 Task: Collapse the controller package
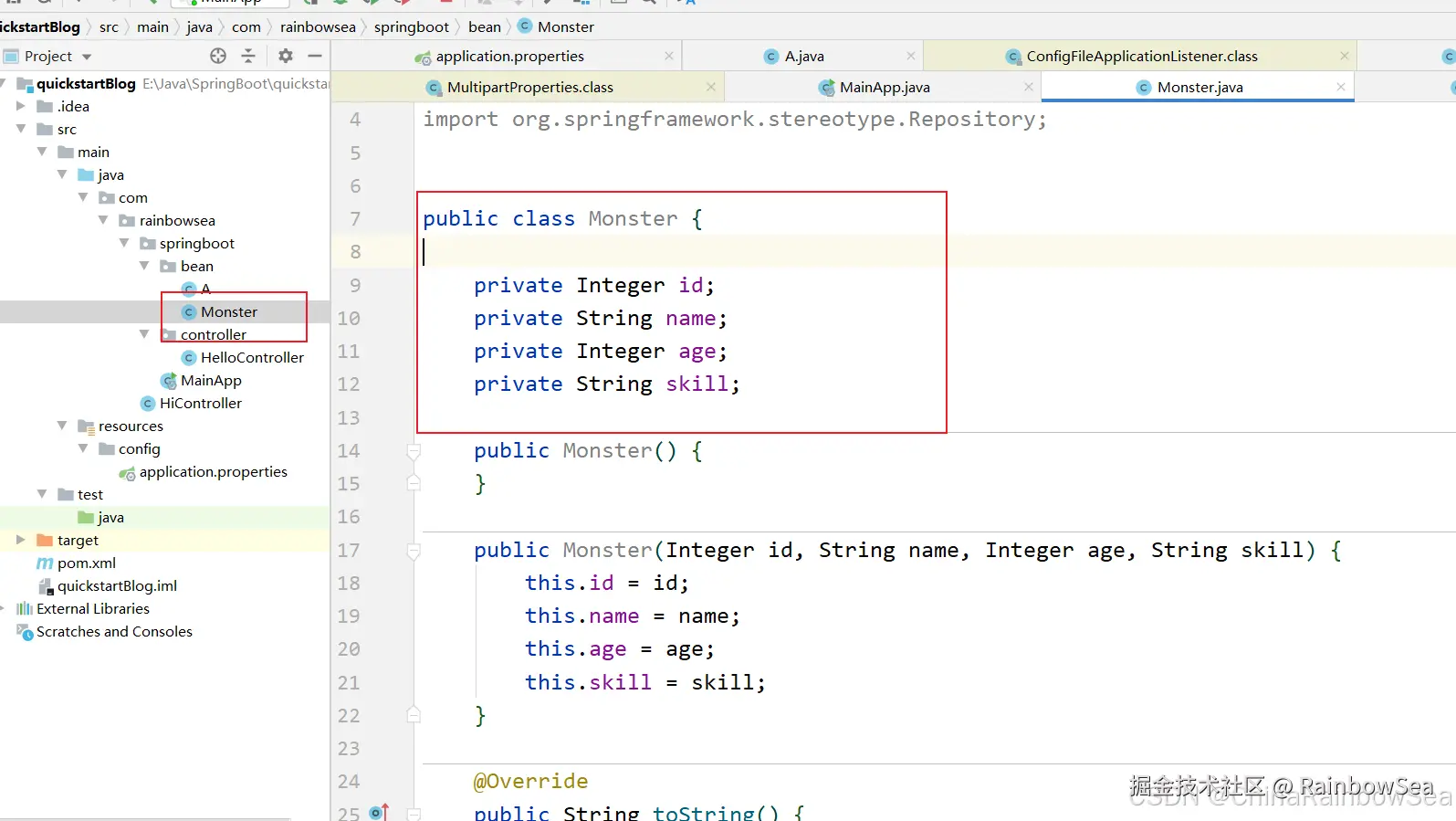(144, 334)
